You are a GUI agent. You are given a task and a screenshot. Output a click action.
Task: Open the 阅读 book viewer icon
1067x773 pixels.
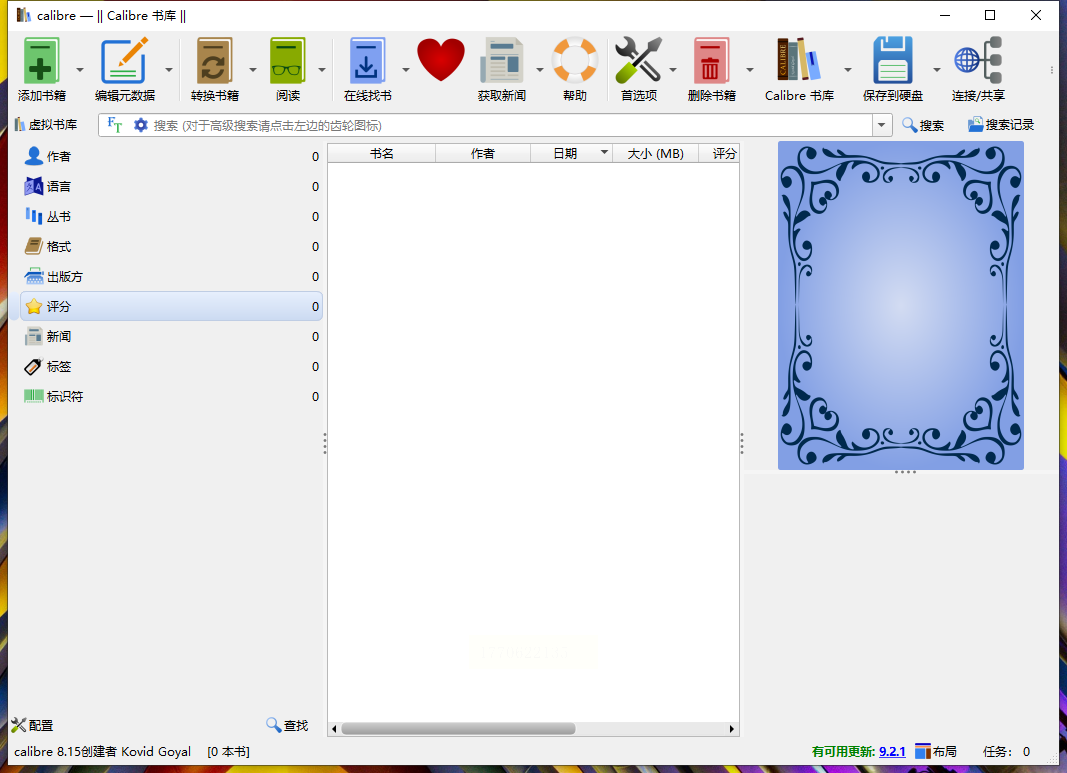pos(287,62)
